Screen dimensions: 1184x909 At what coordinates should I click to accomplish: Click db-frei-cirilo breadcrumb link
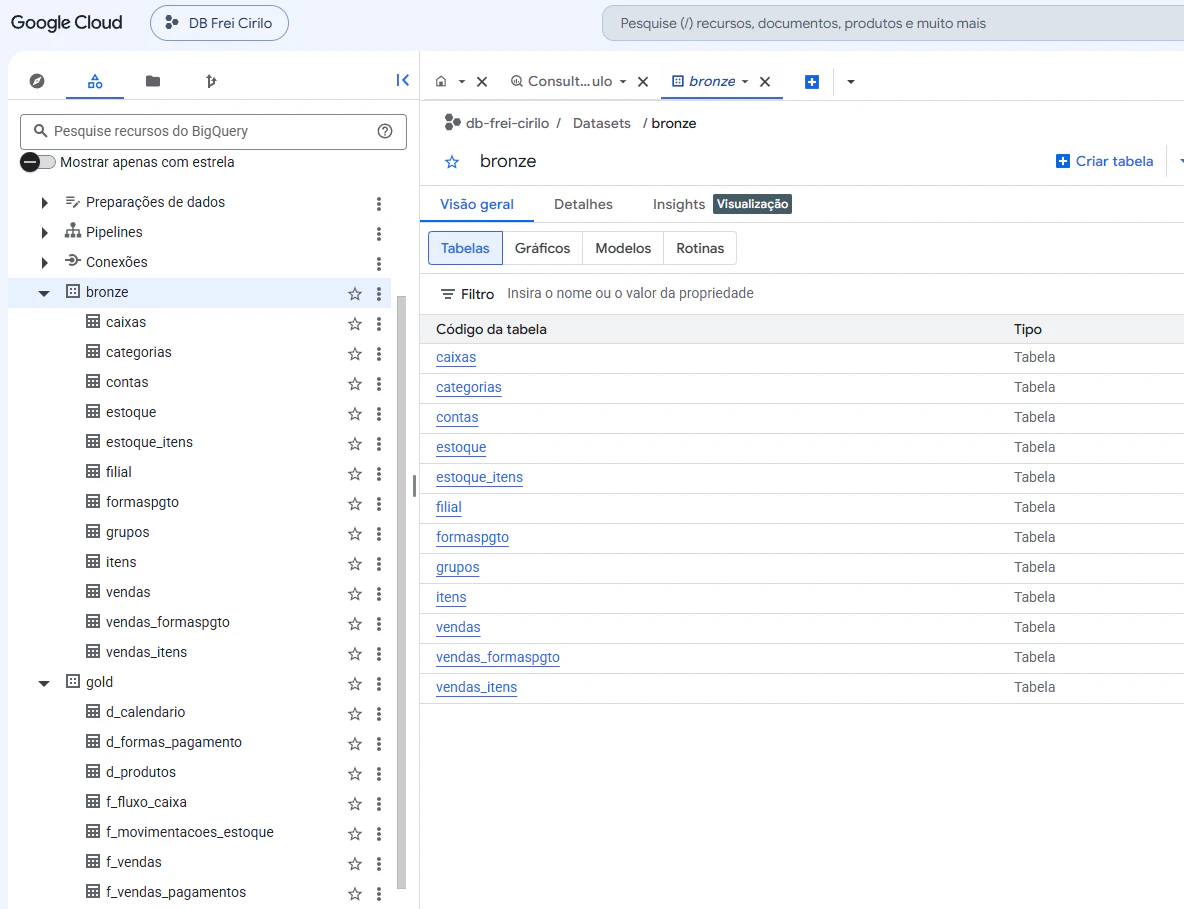(507, 123)
